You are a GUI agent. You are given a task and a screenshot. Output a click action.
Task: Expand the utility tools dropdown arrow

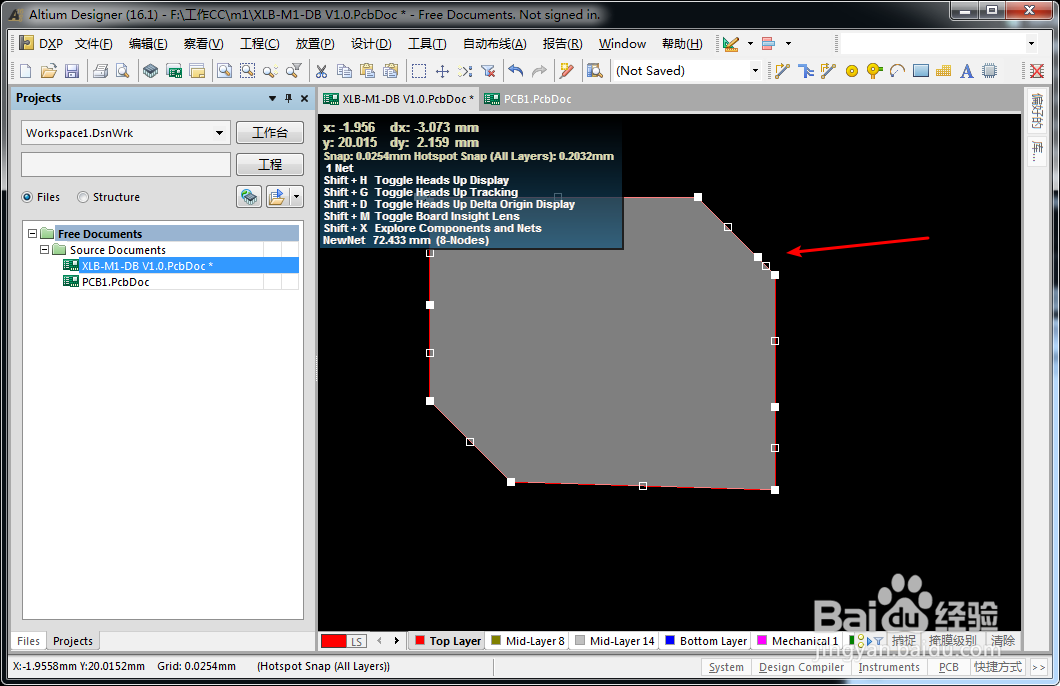click(x=750, y=43)
